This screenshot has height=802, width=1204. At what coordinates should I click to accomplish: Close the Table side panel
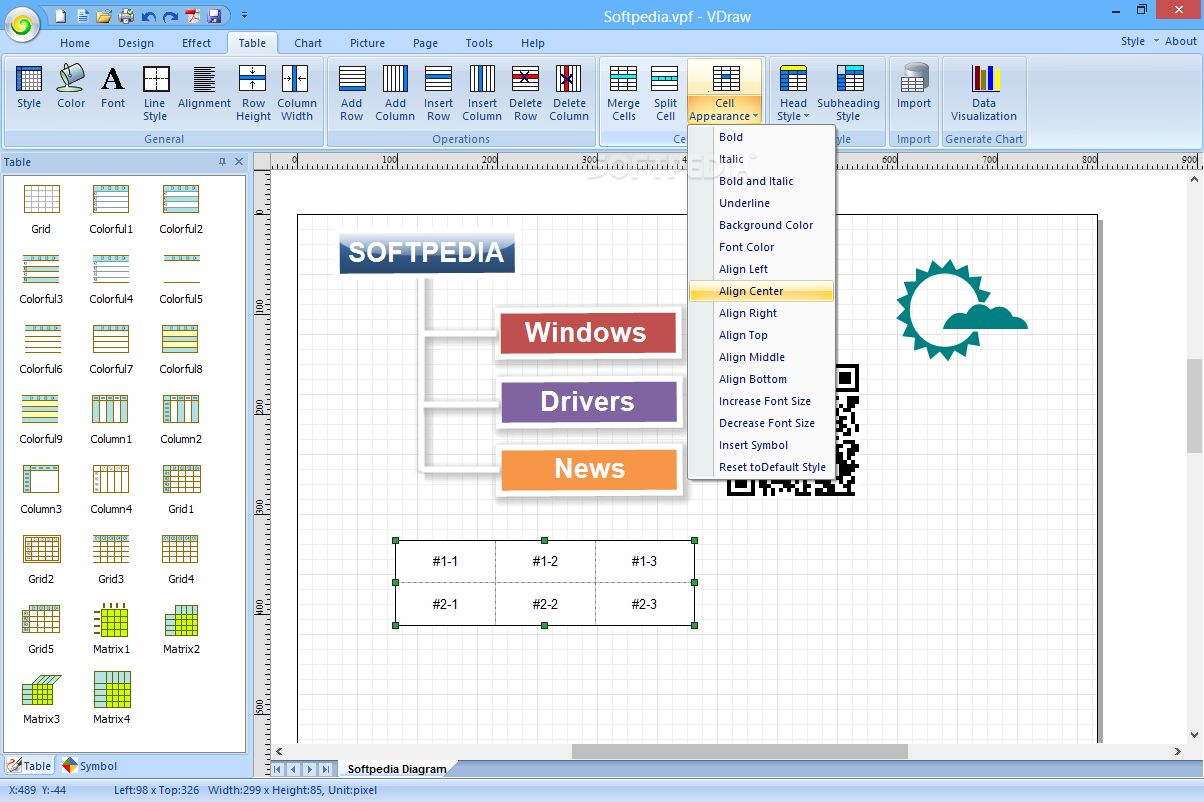pos(239,162)
